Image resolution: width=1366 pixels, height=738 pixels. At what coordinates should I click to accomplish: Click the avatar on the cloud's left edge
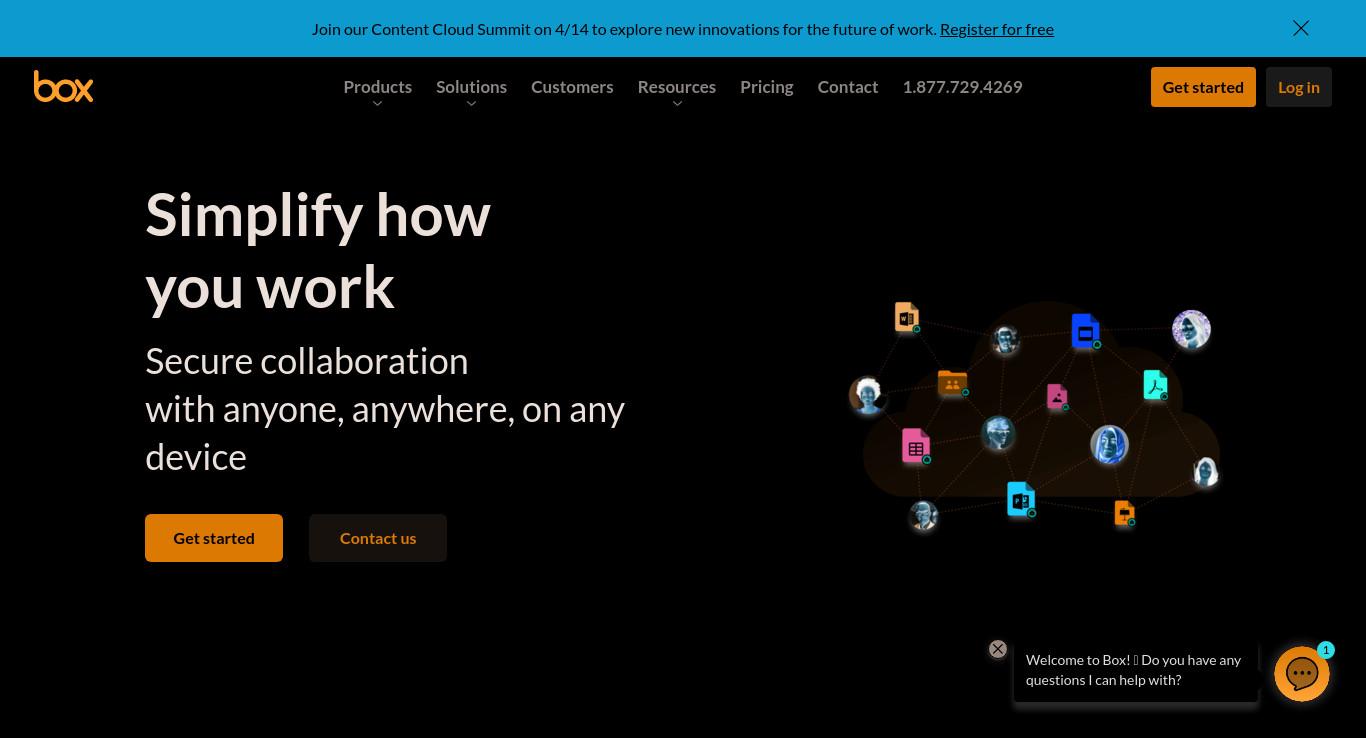(868, 396)
